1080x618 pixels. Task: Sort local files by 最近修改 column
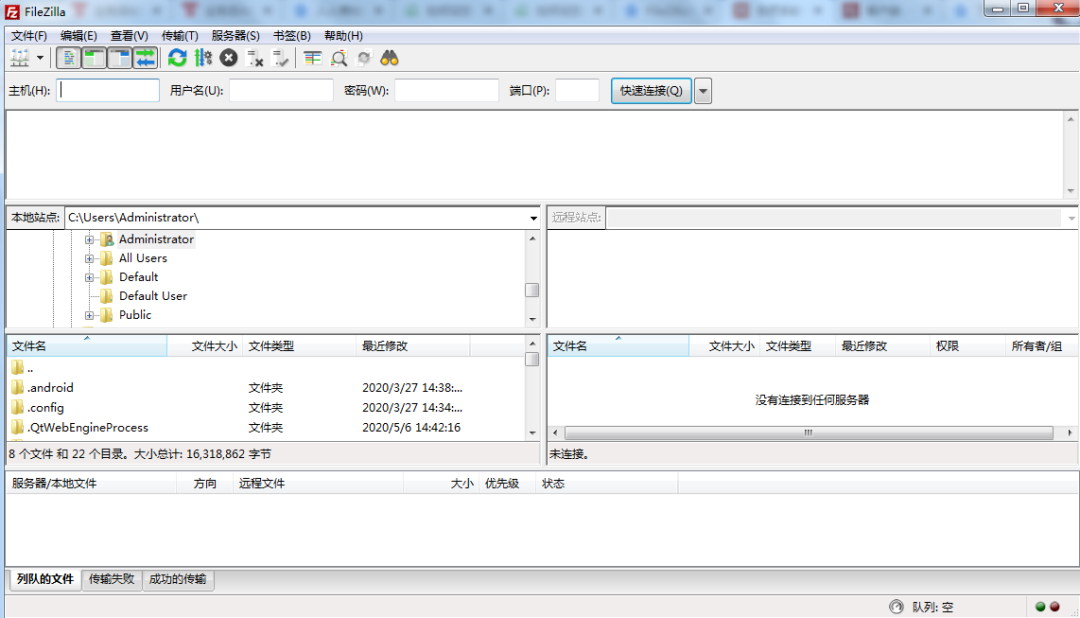413,346
